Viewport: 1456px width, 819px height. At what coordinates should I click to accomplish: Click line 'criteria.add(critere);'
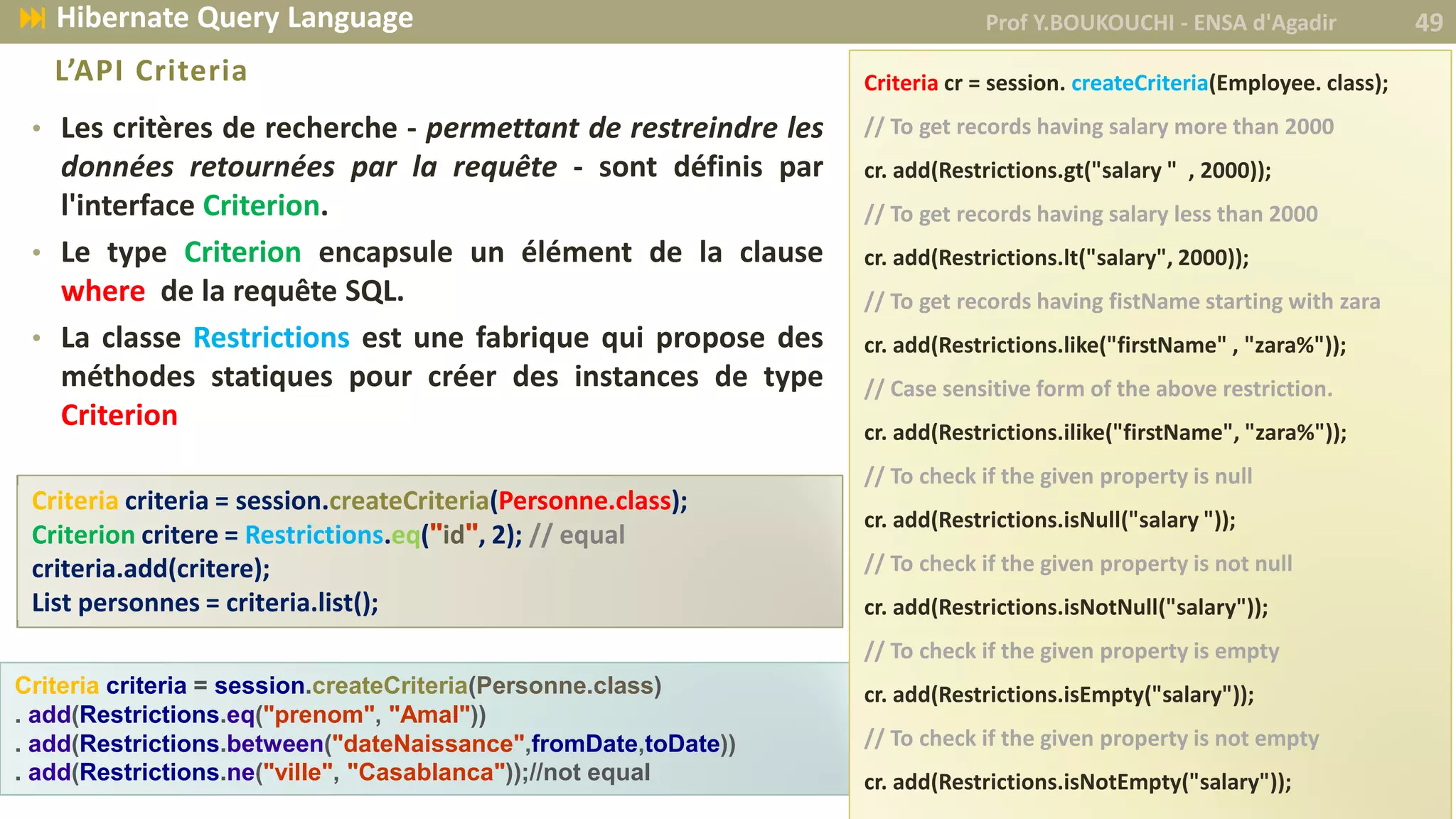(151, 569)
